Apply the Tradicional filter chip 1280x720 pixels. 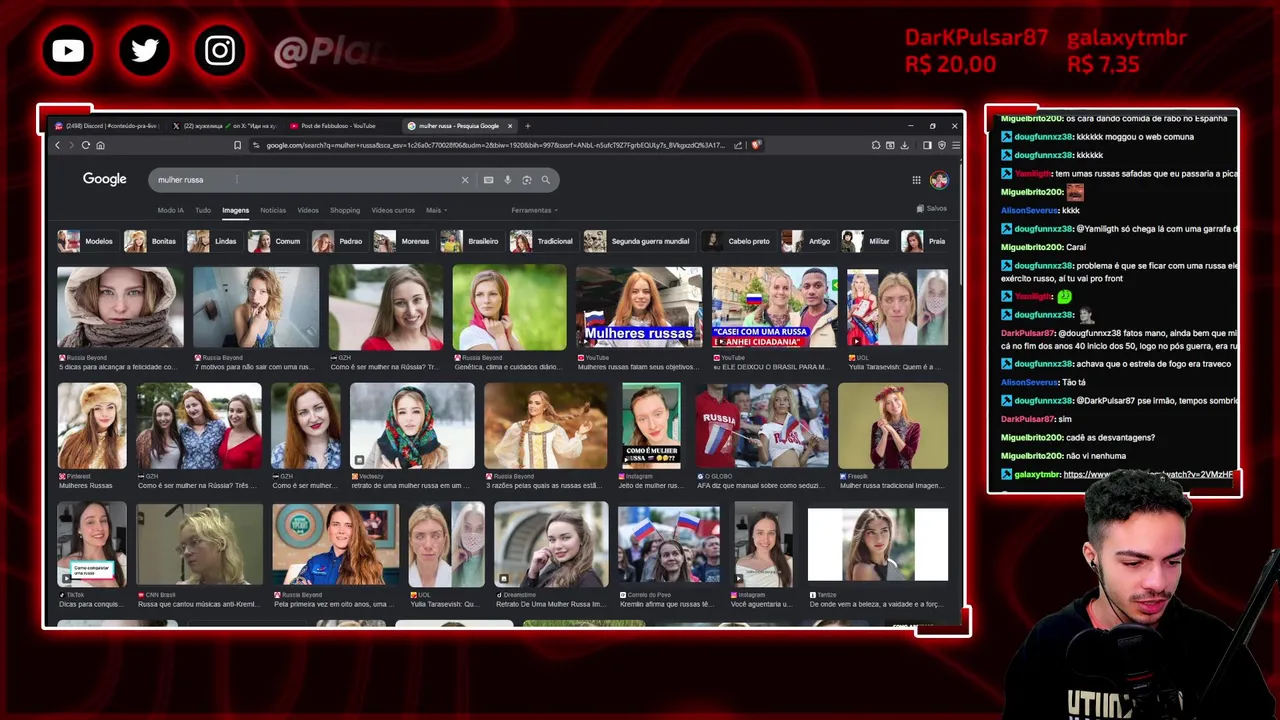[542, 241]
